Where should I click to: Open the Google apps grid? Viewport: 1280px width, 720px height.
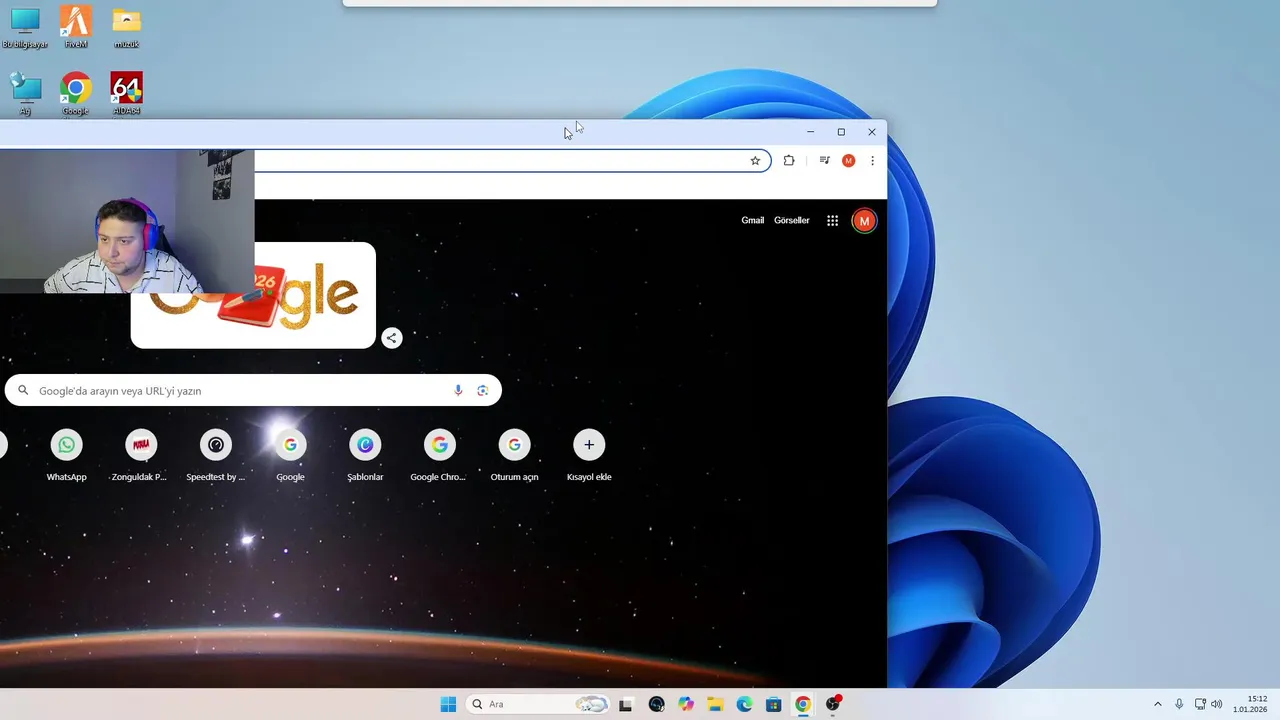tap(832, 220)
